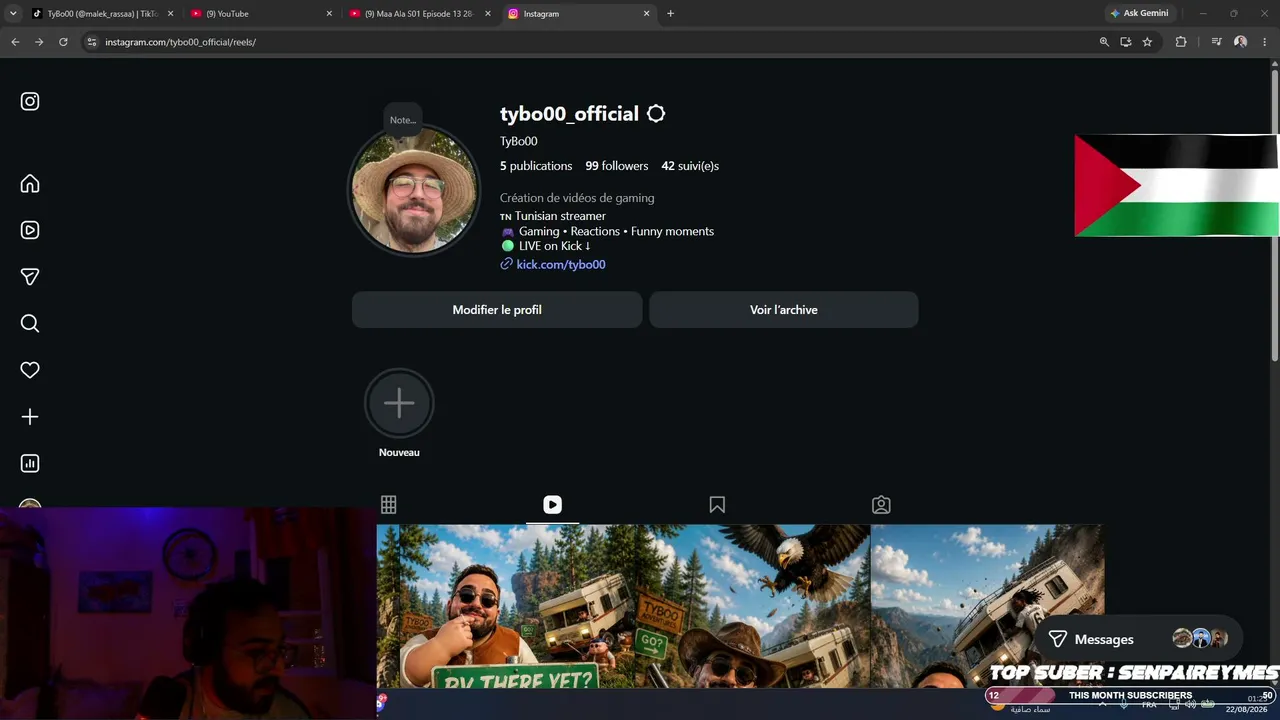Click the Ask Gemini button

tap(1139, 14)
